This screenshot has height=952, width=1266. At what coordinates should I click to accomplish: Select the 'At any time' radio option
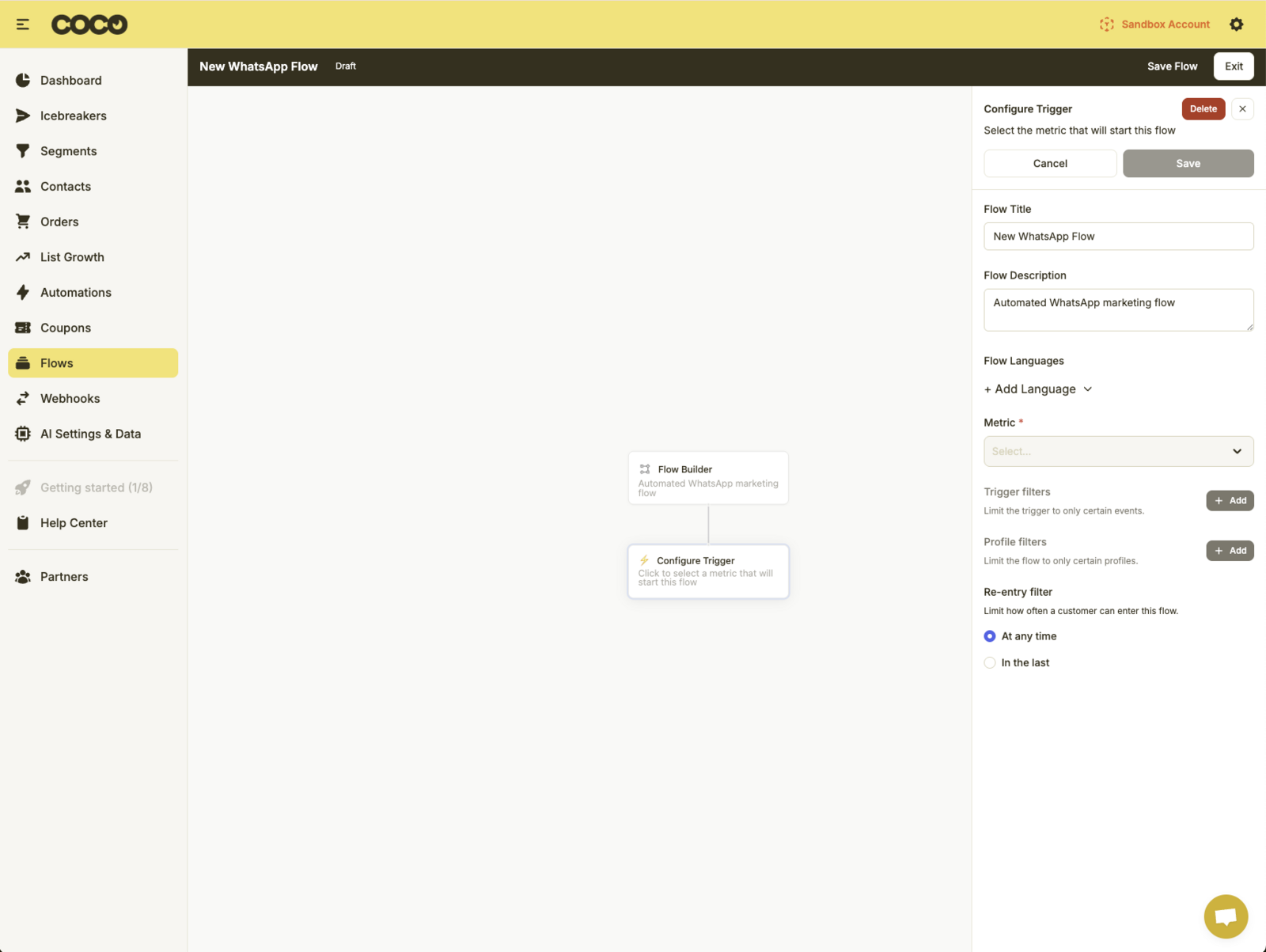coord(990,636)
